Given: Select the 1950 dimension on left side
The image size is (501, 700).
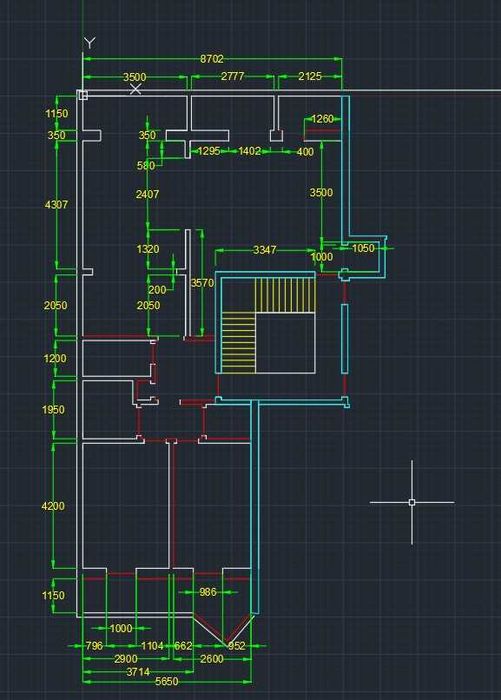Looking at the screenshot, I should coord(53,409).
